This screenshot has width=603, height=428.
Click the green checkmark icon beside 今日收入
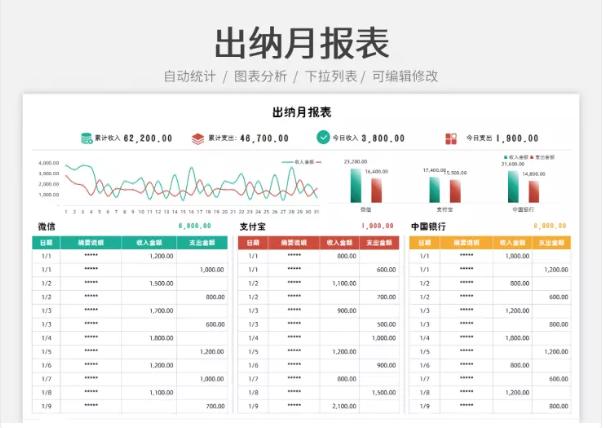click(323, 137)
